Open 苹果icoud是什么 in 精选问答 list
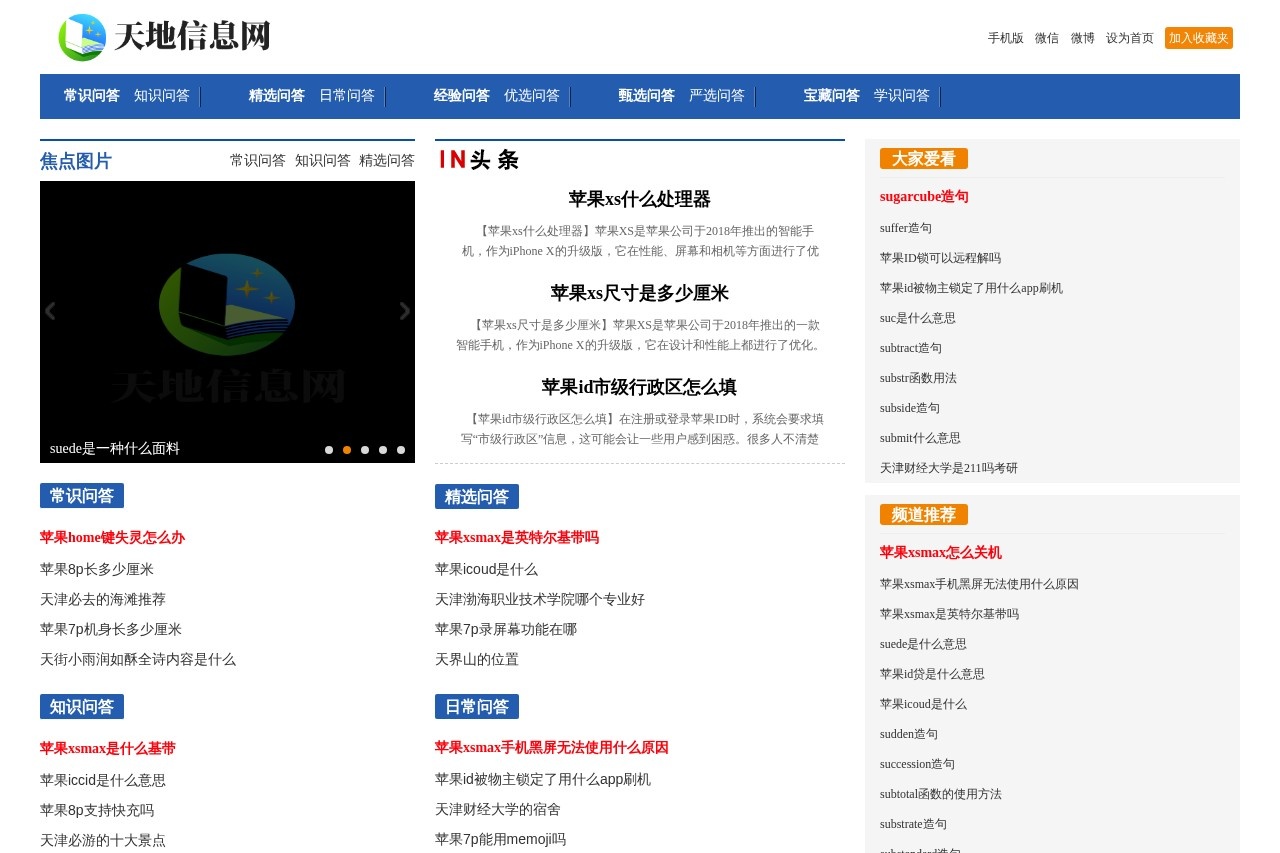 (486, 569)
